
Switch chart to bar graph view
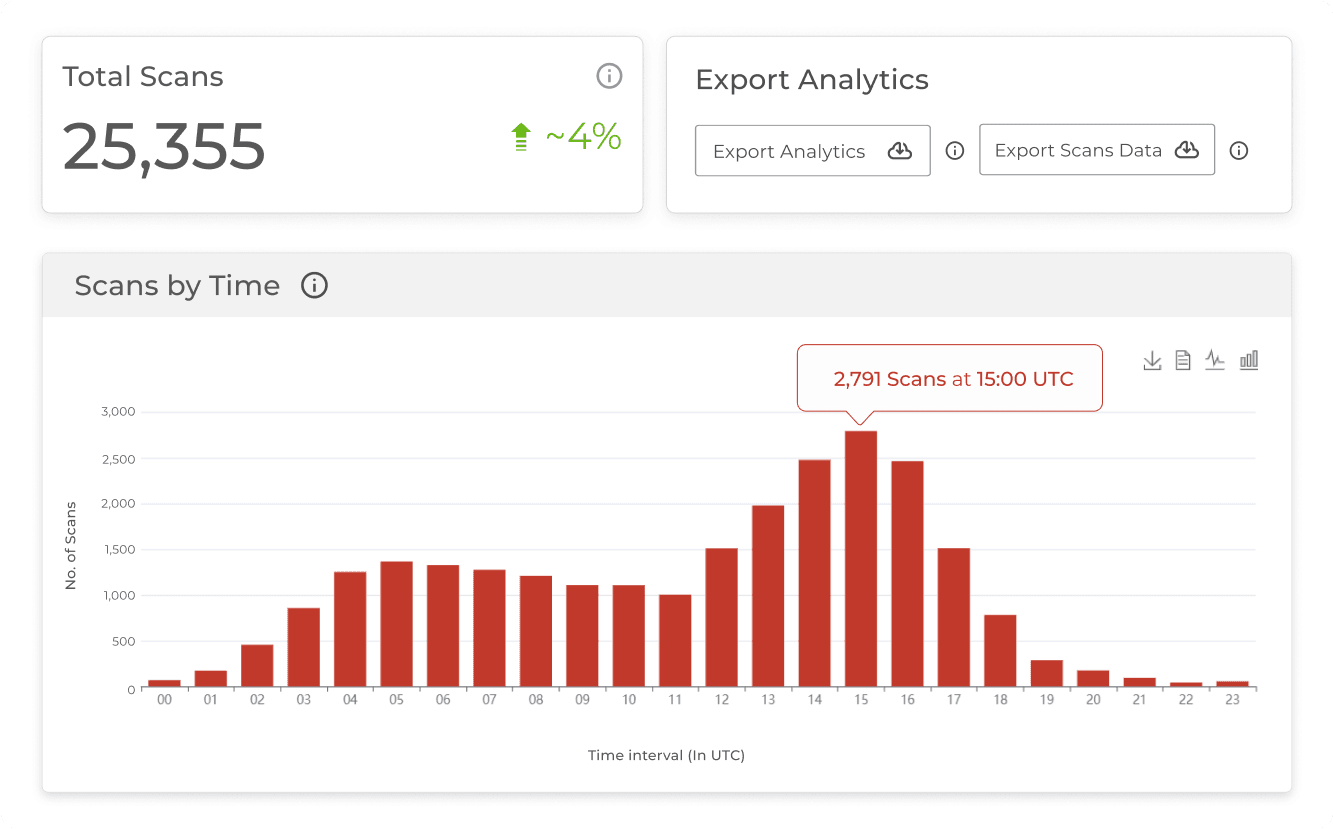[1248, 361]
